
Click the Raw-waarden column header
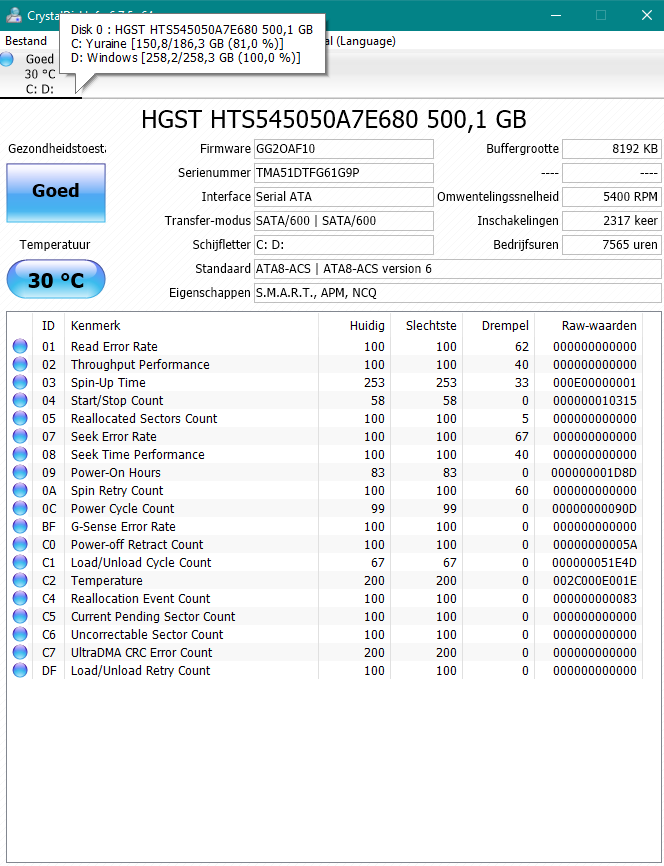pyautogui.click(x=589, y=326)
